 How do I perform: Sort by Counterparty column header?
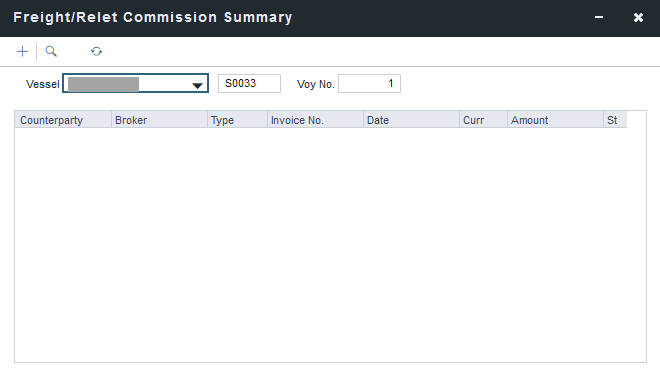(63, 120)
